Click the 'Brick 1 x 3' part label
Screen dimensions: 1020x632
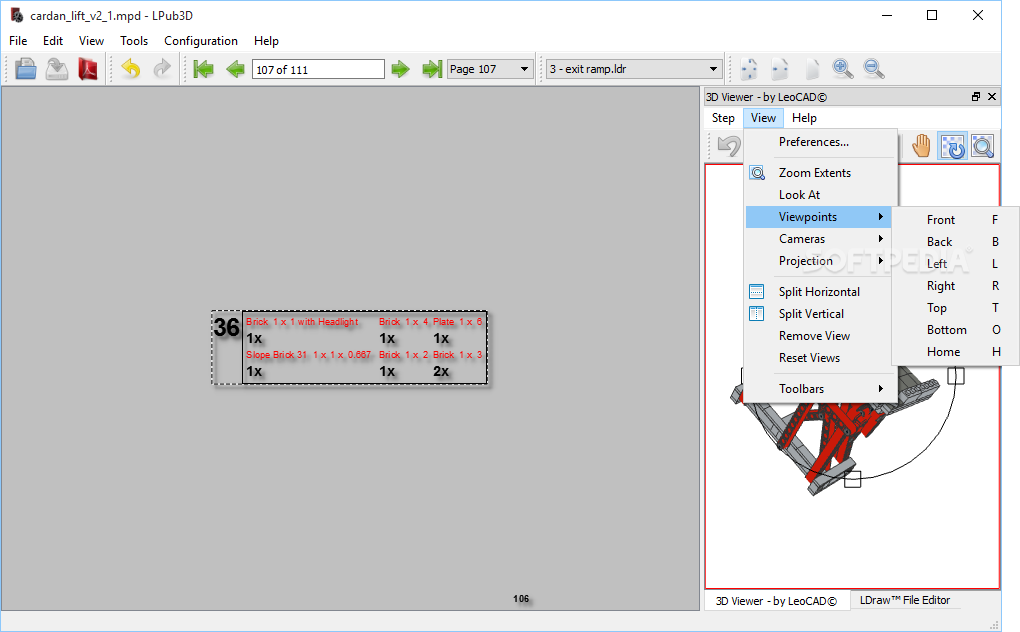tap(458, 355)
